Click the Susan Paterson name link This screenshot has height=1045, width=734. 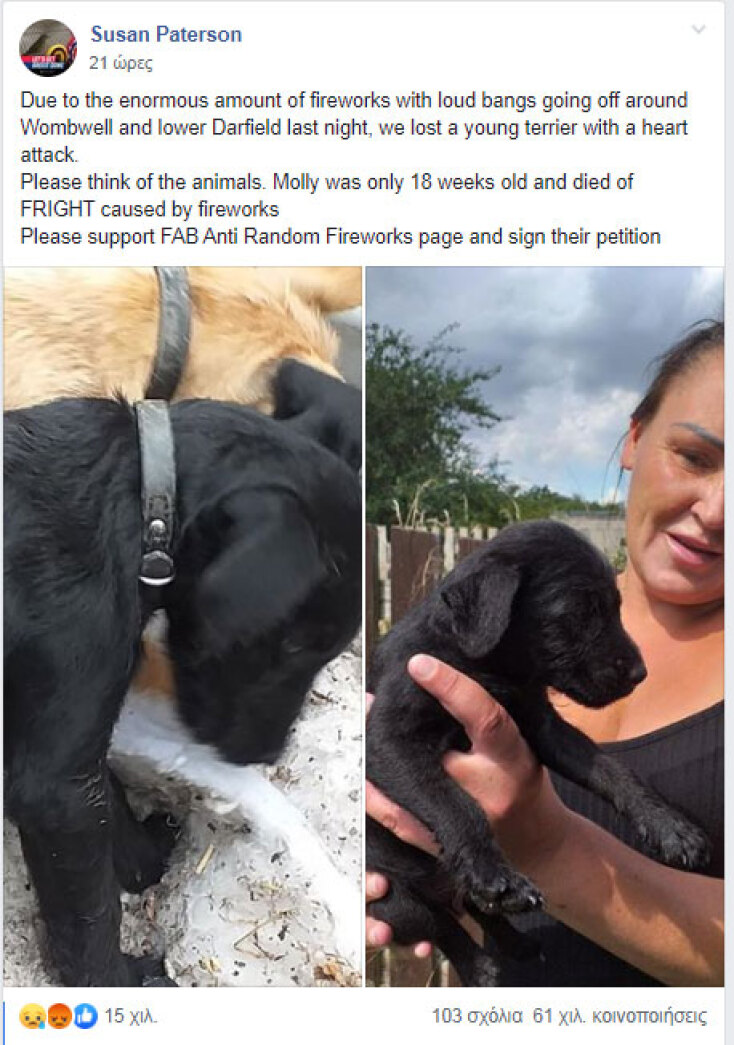coord(166,34)
